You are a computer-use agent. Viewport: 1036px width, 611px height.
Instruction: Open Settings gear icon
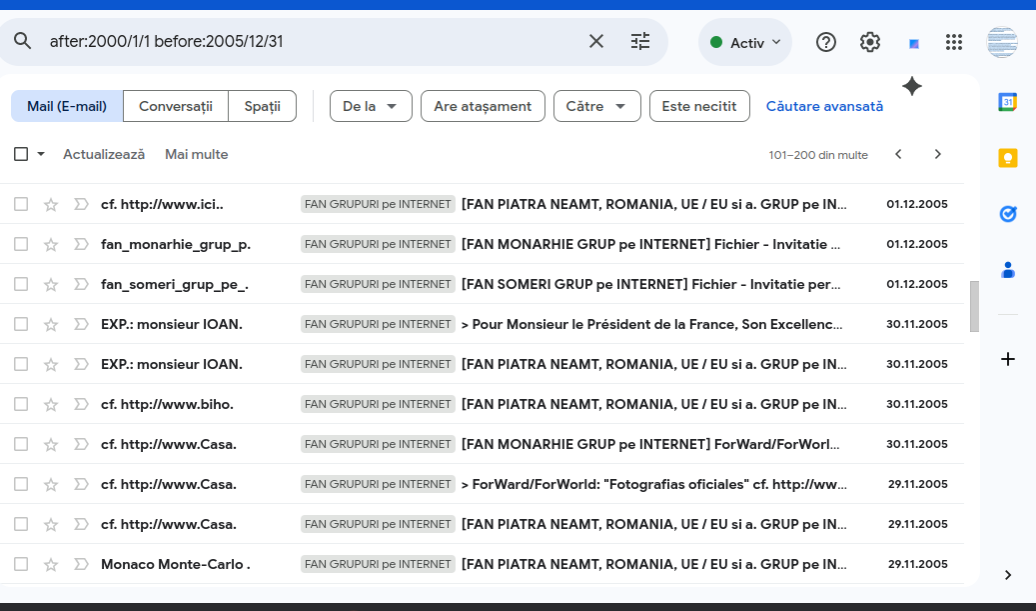[x=870, y=42]
